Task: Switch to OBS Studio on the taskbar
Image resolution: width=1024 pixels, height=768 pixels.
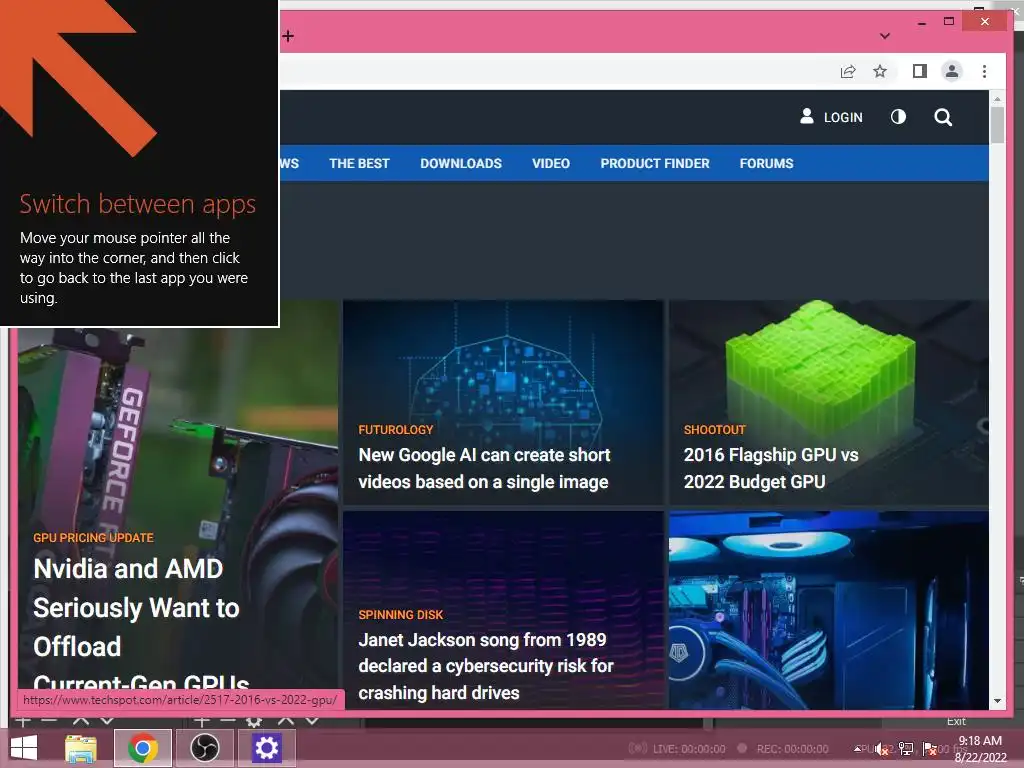Action: (x=204, y=748)
